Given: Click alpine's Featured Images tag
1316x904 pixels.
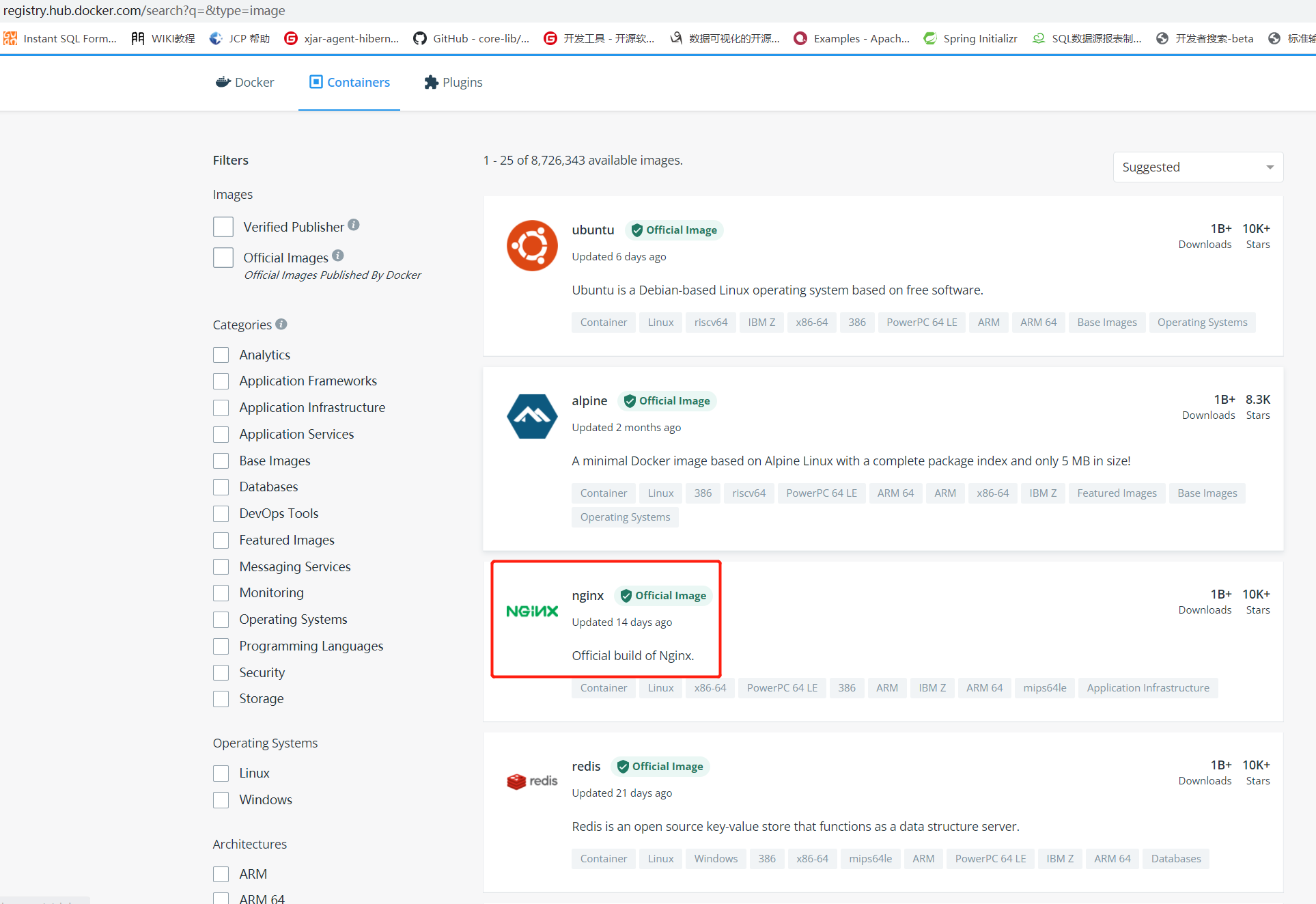Looking at the screenshot, I should (x=1117, y=493).
